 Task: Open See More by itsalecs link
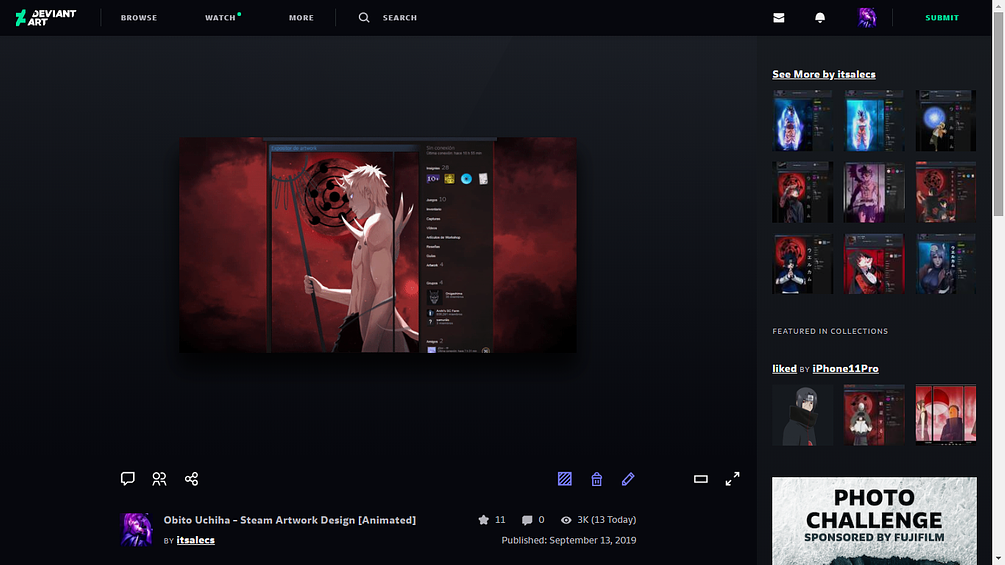click(824, 74)
